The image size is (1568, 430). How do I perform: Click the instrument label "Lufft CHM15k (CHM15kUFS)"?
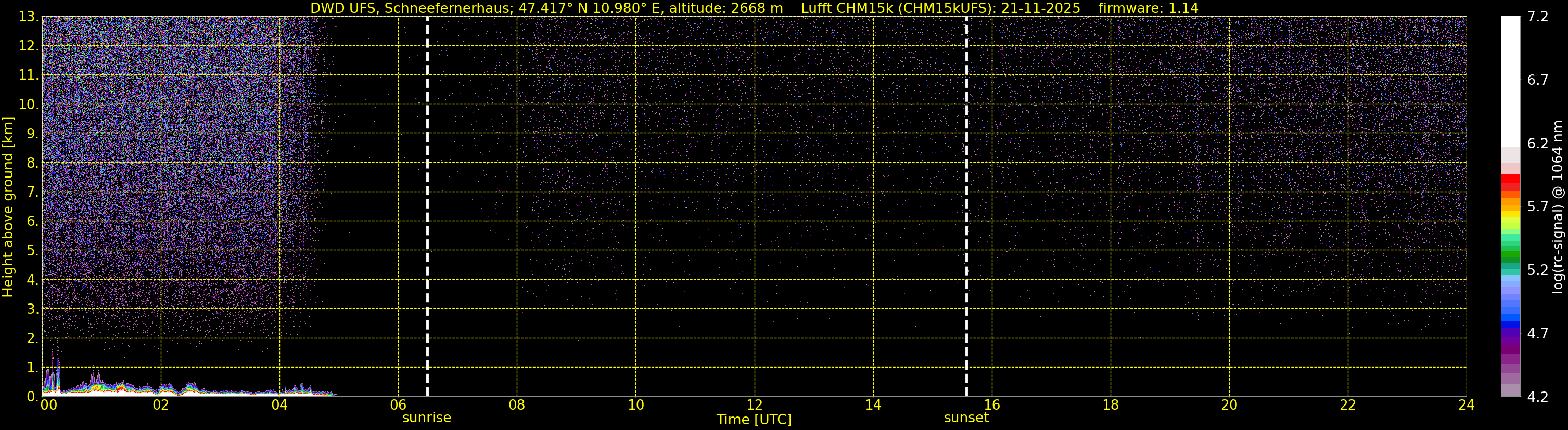[x=898, y=8]
